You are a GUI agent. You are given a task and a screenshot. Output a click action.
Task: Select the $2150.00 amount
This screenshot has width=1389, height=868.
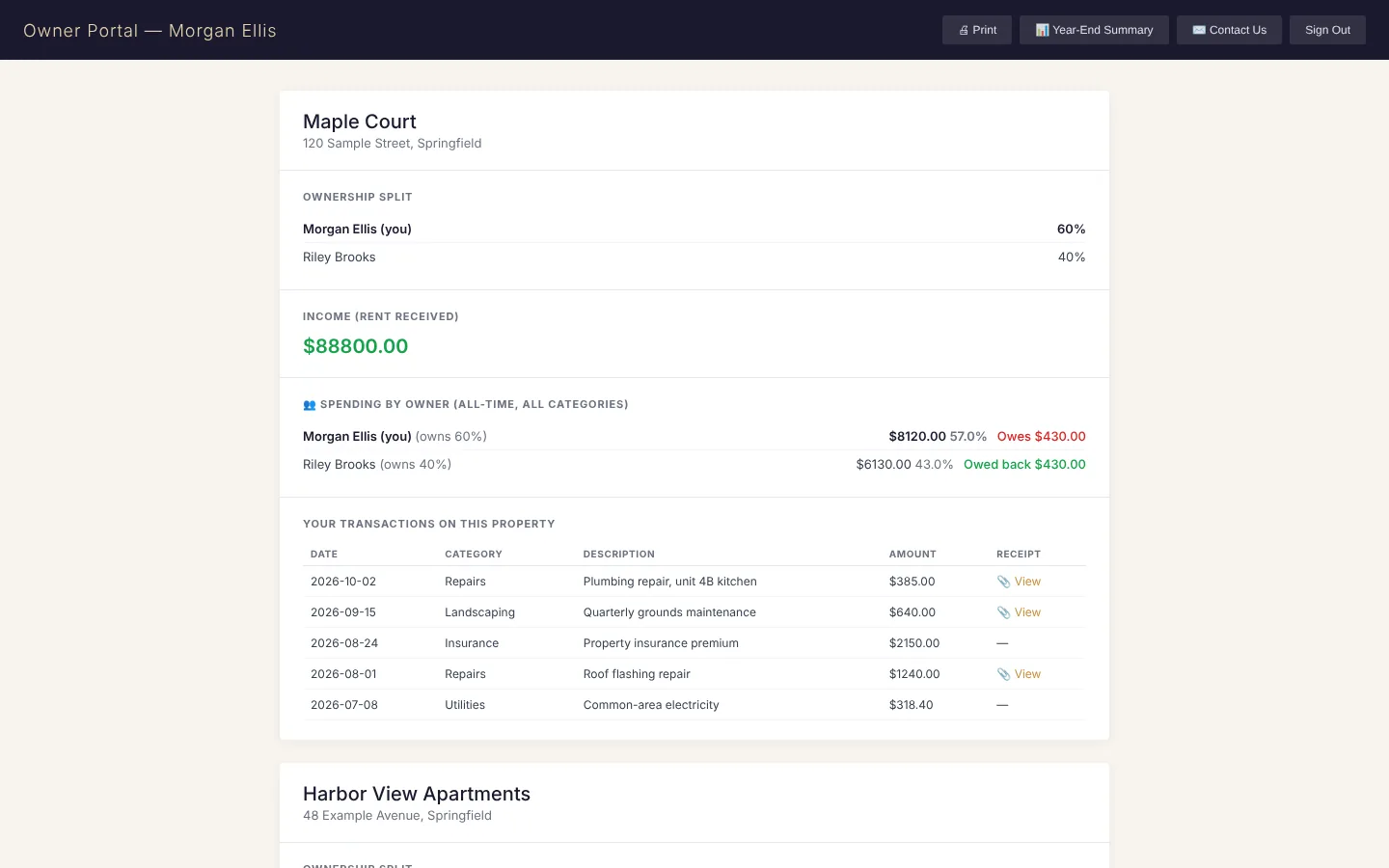pyautogui.click(x=914, y=643)
